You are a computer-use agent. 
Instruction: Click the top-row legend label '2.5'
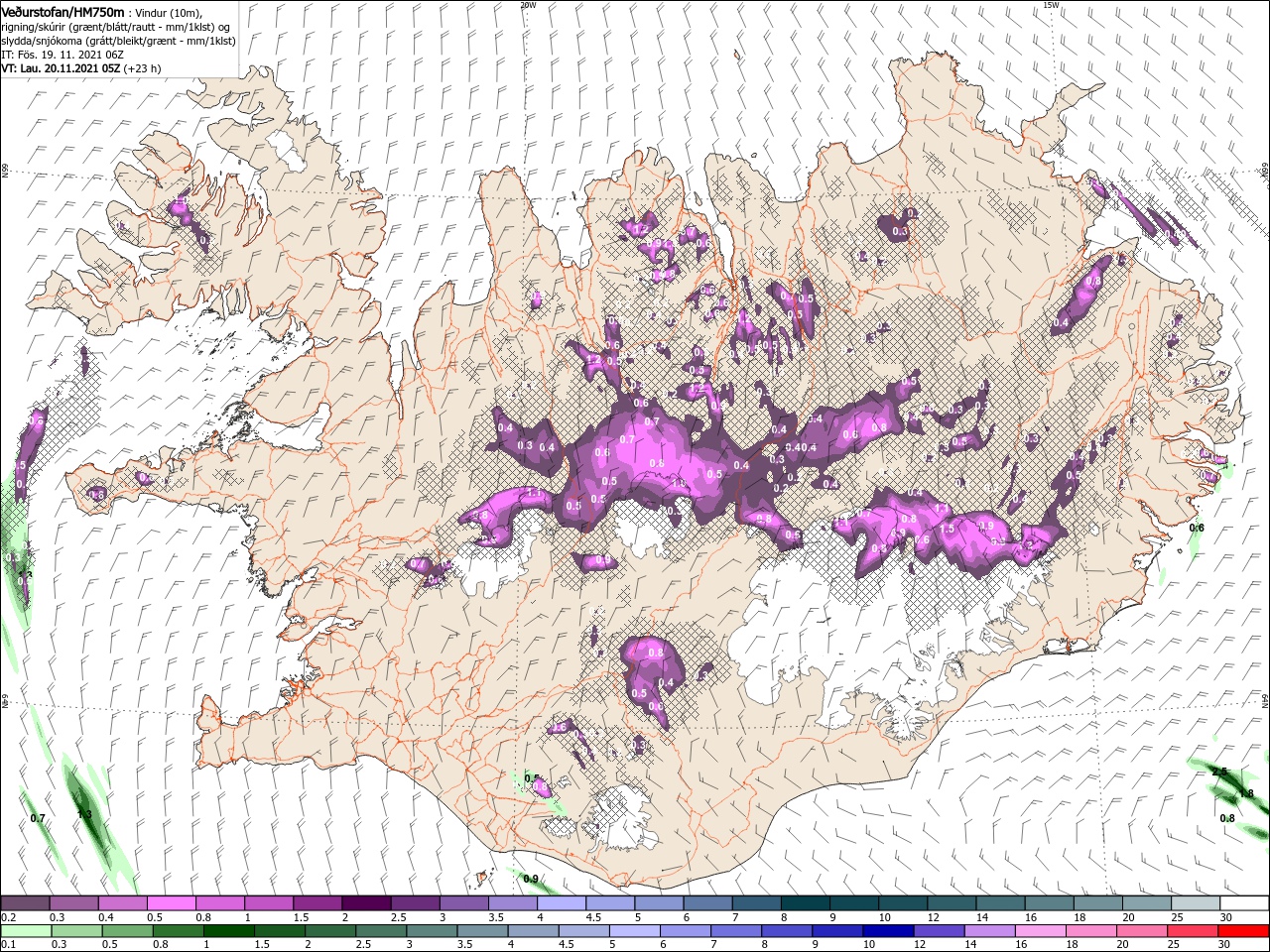coord(399,917)
